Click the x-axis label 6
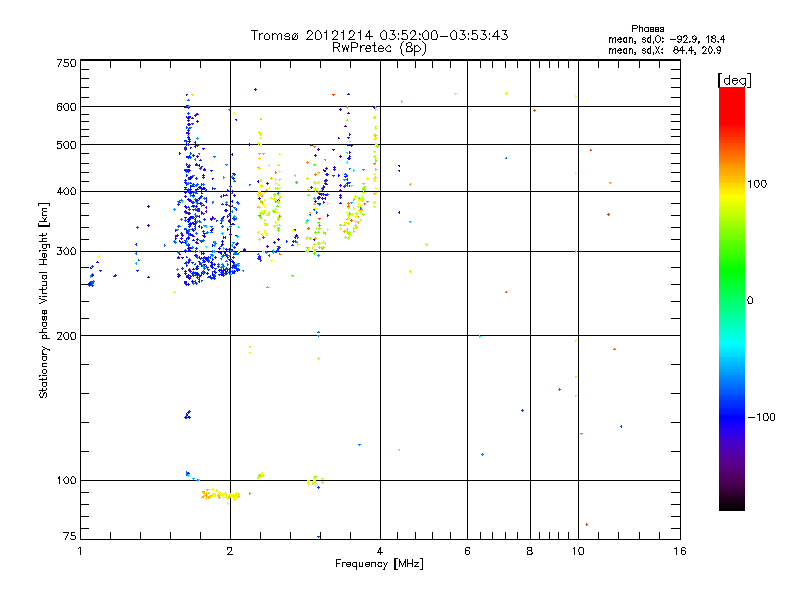 coord(467,551)
